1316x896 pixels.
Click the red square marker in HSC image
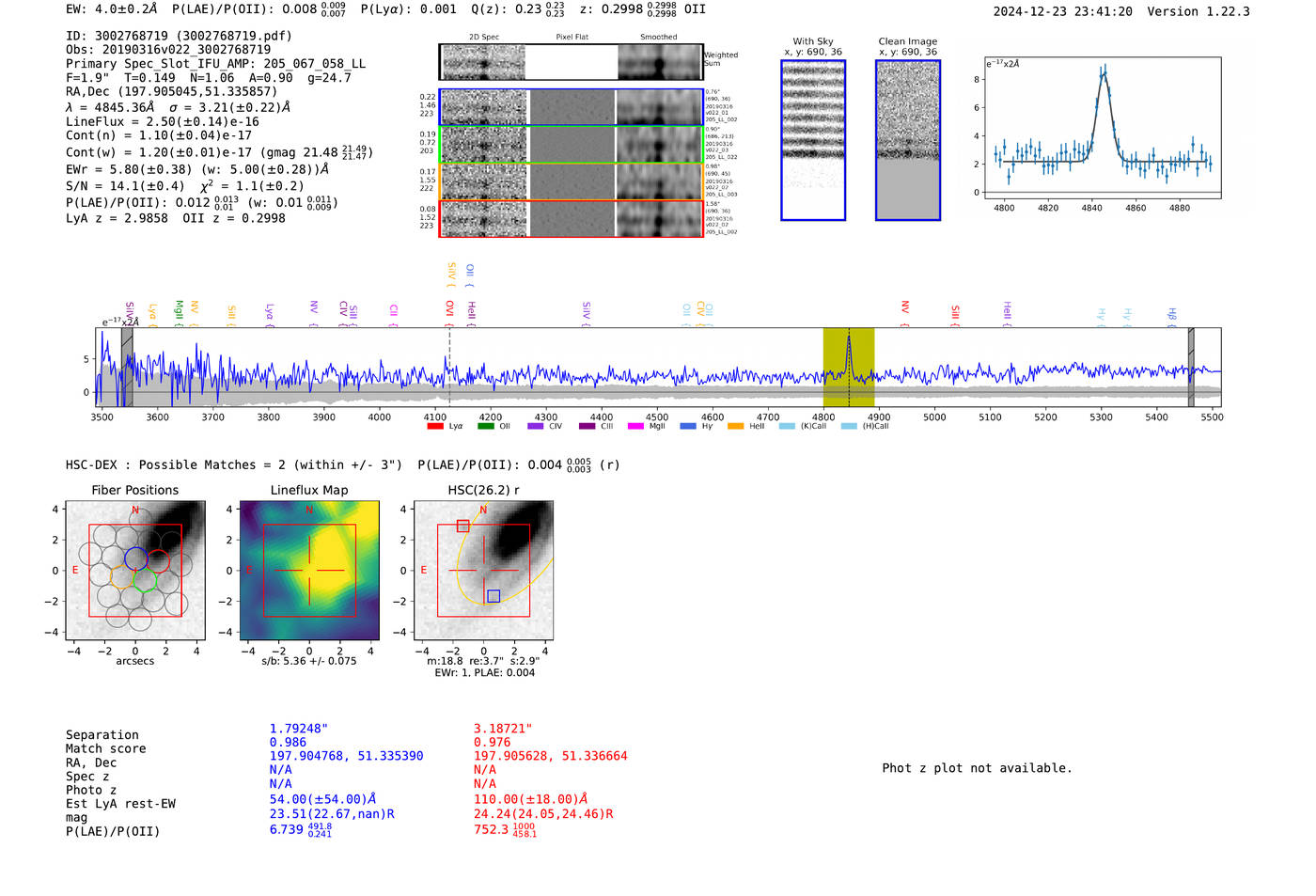coord(462,527)
